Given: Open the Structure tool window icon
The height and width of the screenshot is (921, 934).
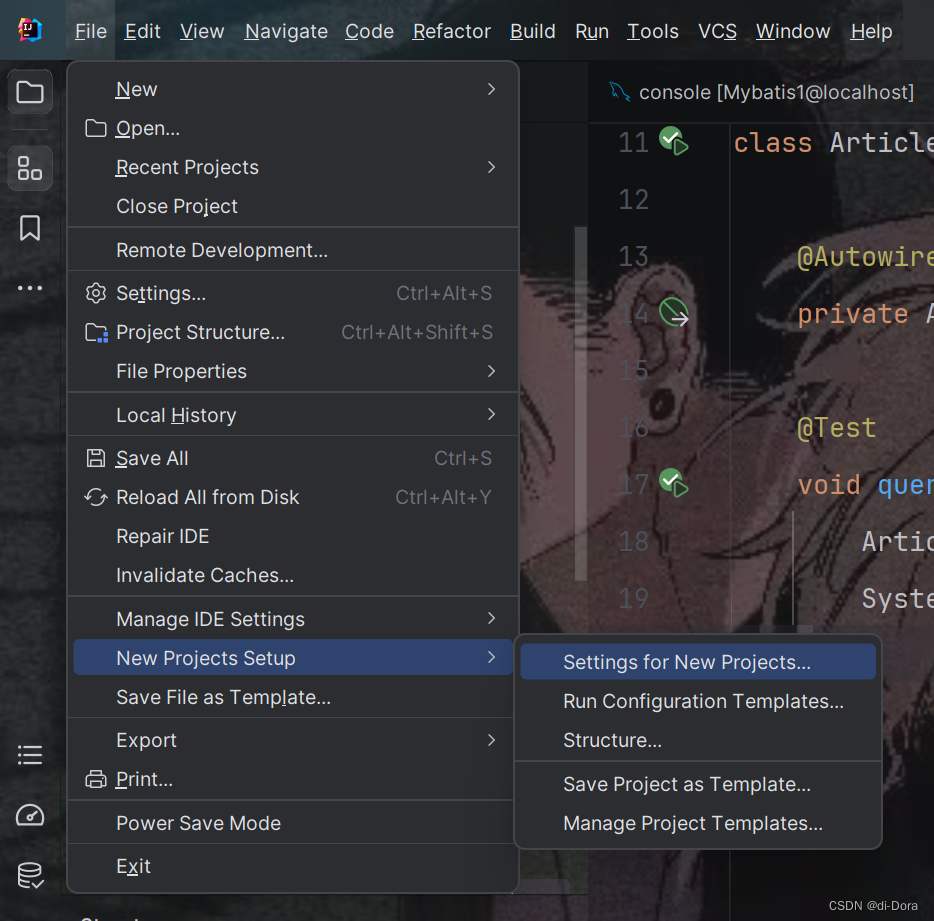Looking at the screenshot, I should [30, 168].
